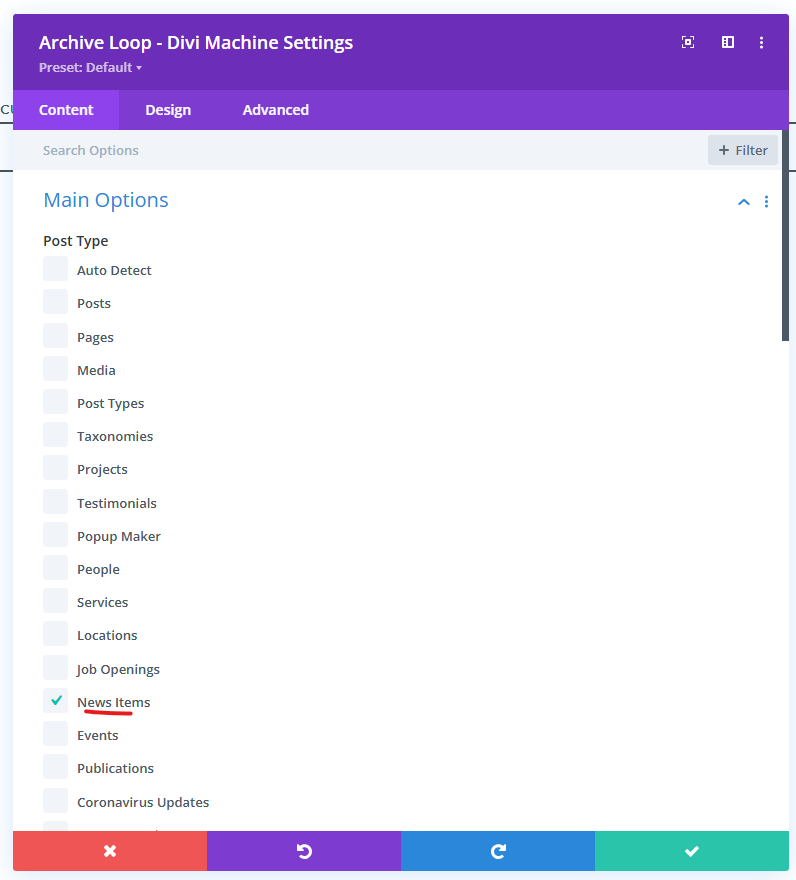The height and width of the screenshot is (880, 796).
Task: Click the blue redo arrow button
Action: (498, 851)
